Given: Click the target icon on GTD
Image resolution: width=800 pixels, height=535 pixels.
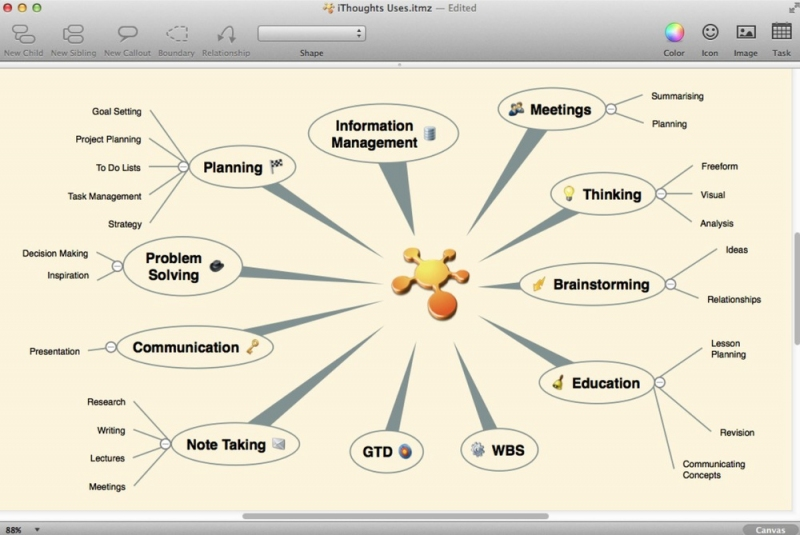Looking at the screenshot, I should [405, 451].
